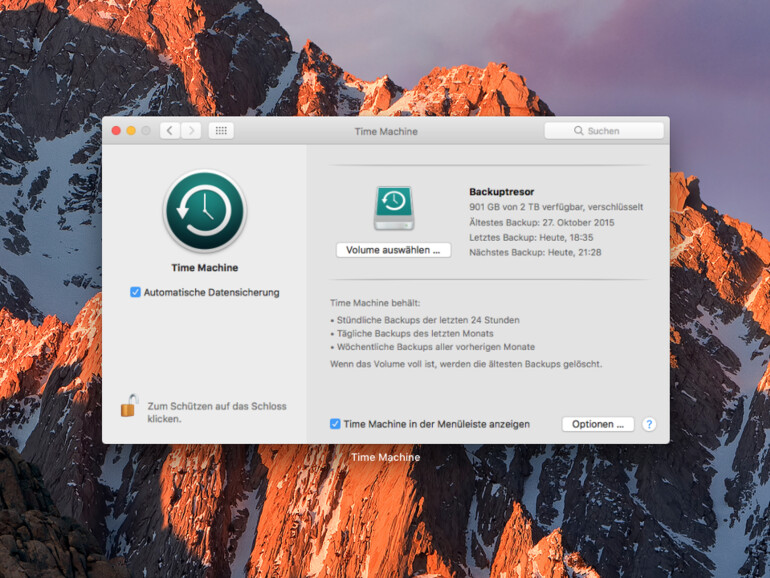This screenshot has height=578, width=770.
Task: Click the Wenn das Volume voll ist note
Action: point(466,364)
